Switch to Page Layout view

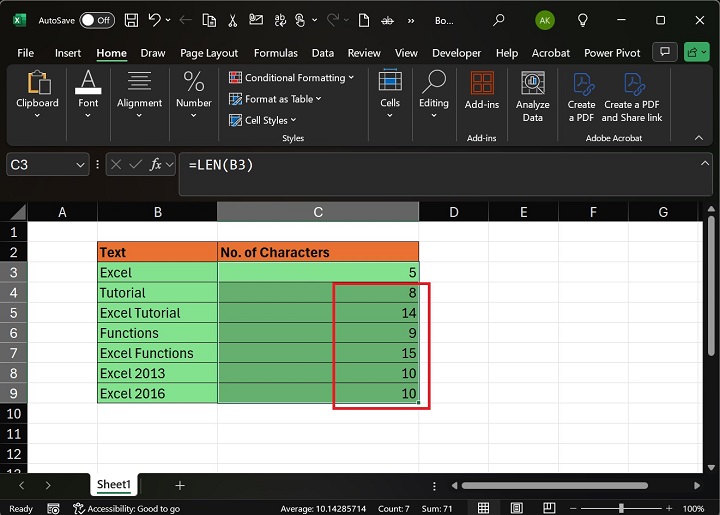[x=515, y=508]
